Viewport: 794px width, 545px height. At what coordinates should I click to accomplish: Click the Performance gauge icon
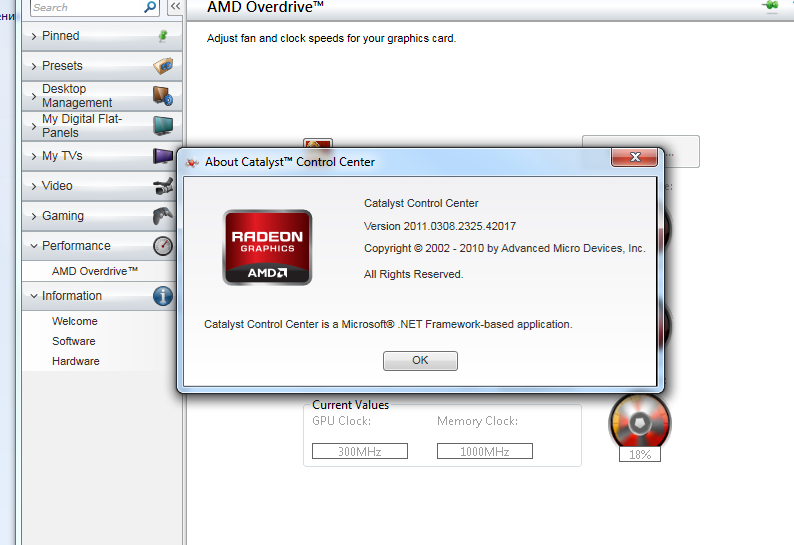[163, 246]
